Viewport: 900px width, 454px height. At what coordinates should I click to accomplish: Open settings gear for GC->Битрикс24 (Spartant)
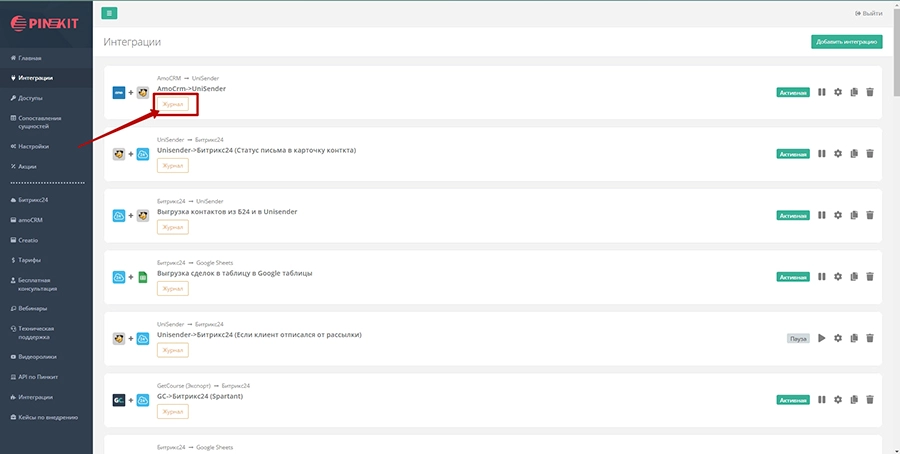pyautogui.click(x=838, y=399)
